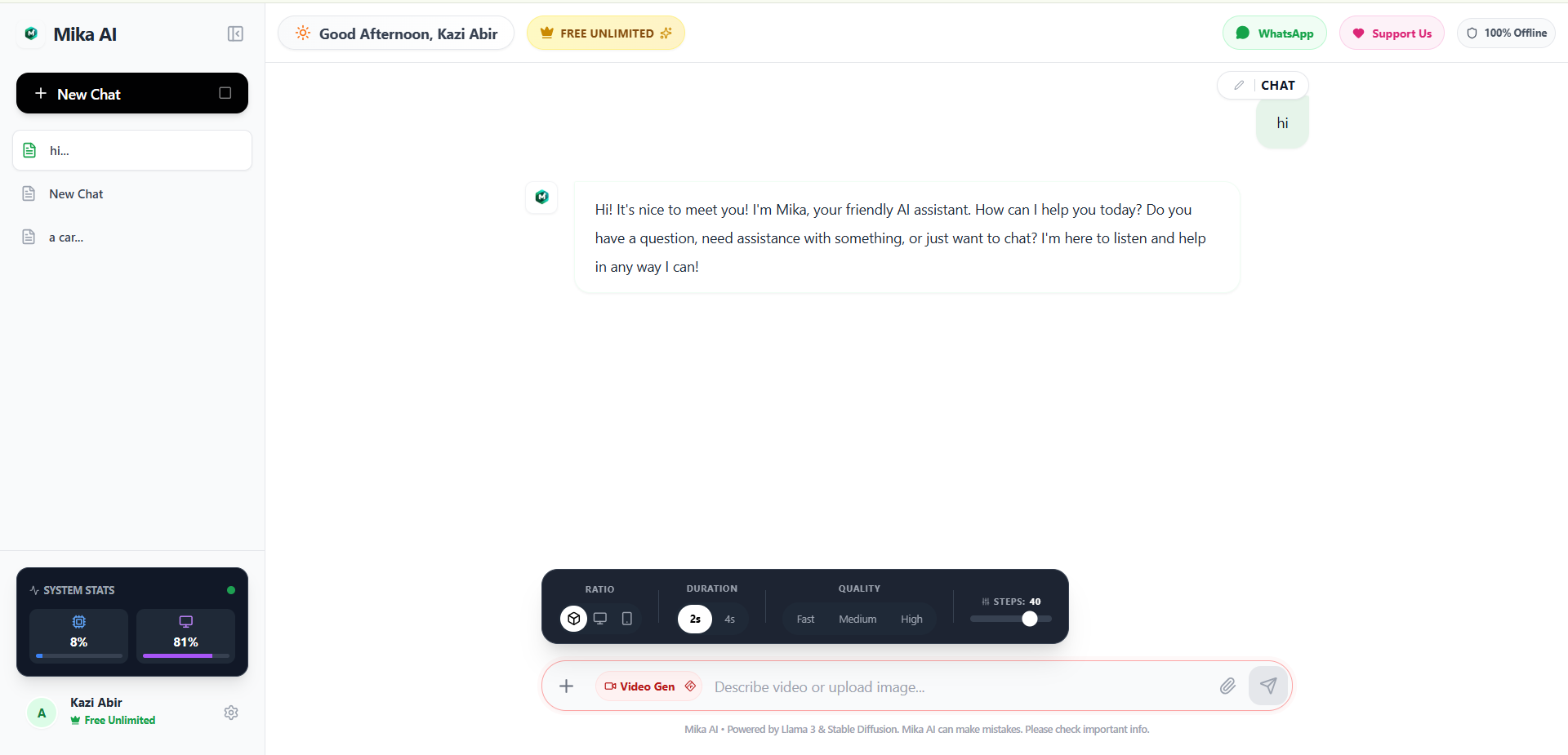
Task: Click the Good Afternoon greeting pill
Action: click(396, 33)
